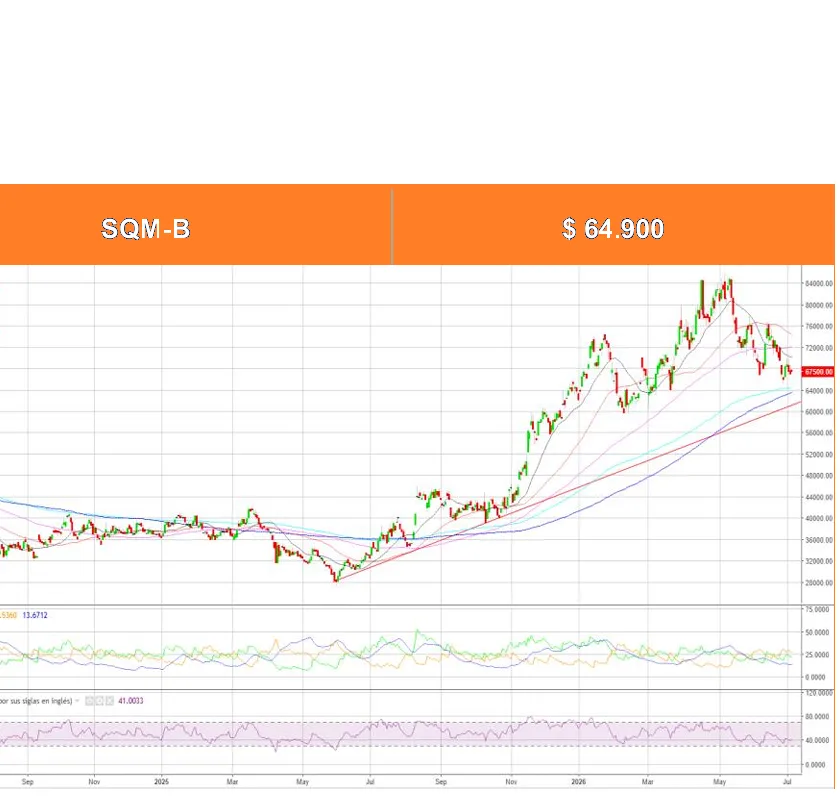Remove the RSI indicator with X icon
Viewport: 840px width, 806px height.
coord(109,700)
